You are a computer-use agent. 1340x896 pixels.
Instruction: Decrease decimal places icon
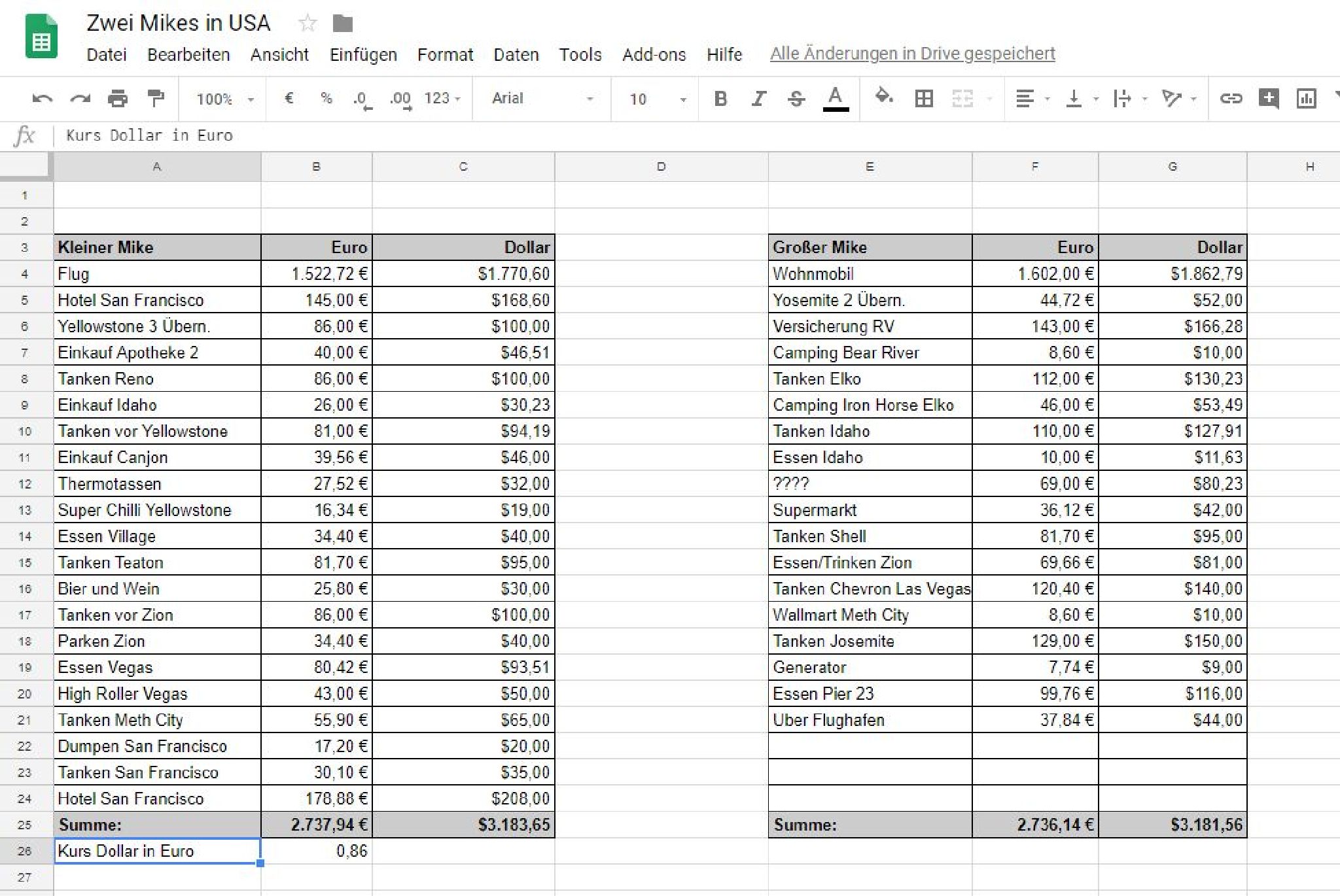[362, 99]
